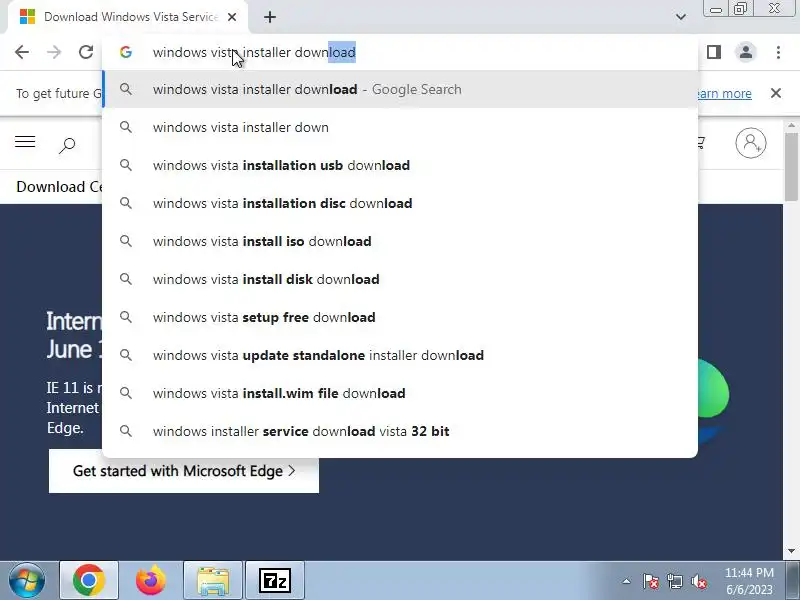Click magnifier icon beside 'setup free' suggestion
The image size is (800, 600).
pos(126,317)
